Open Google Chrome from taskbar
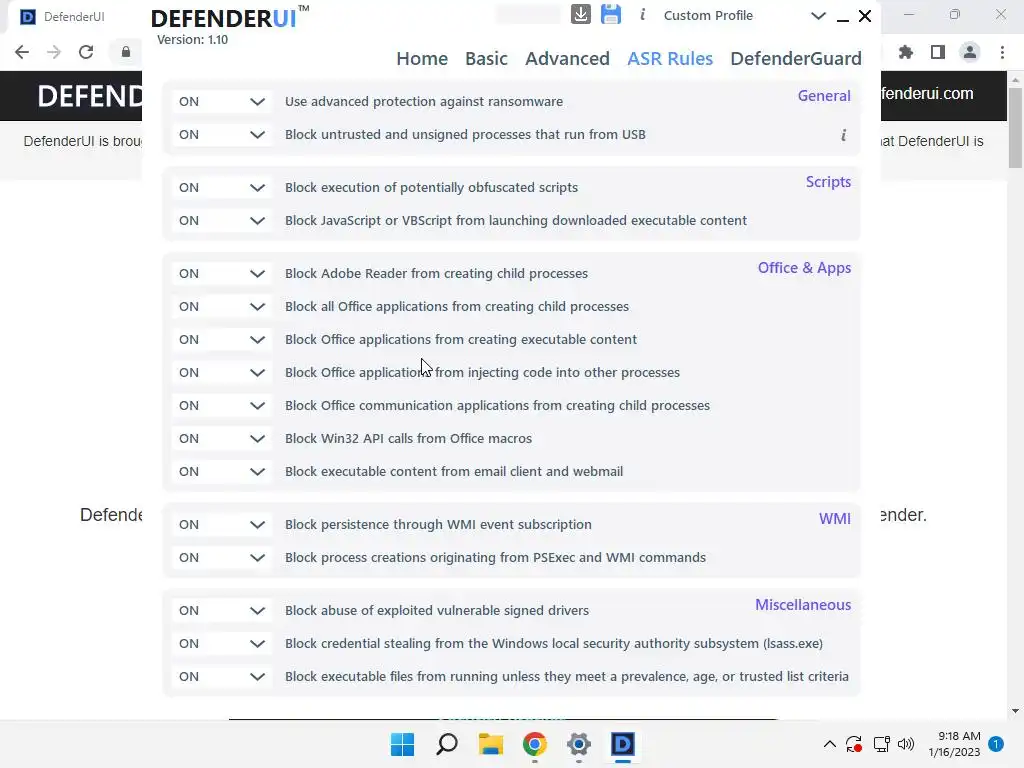This screenshot has width=1024, height=768. [x=535, y=744]
